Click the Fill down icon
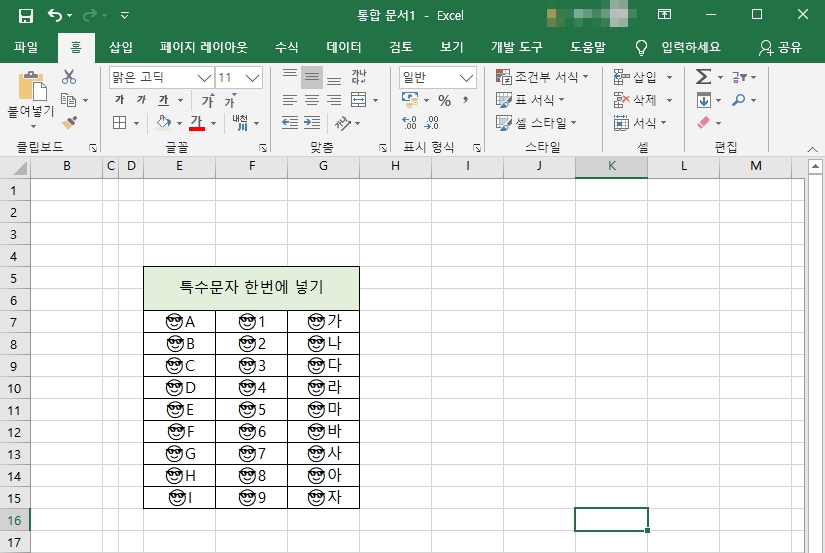The image size is (825, 553). [x=703, y=99]
